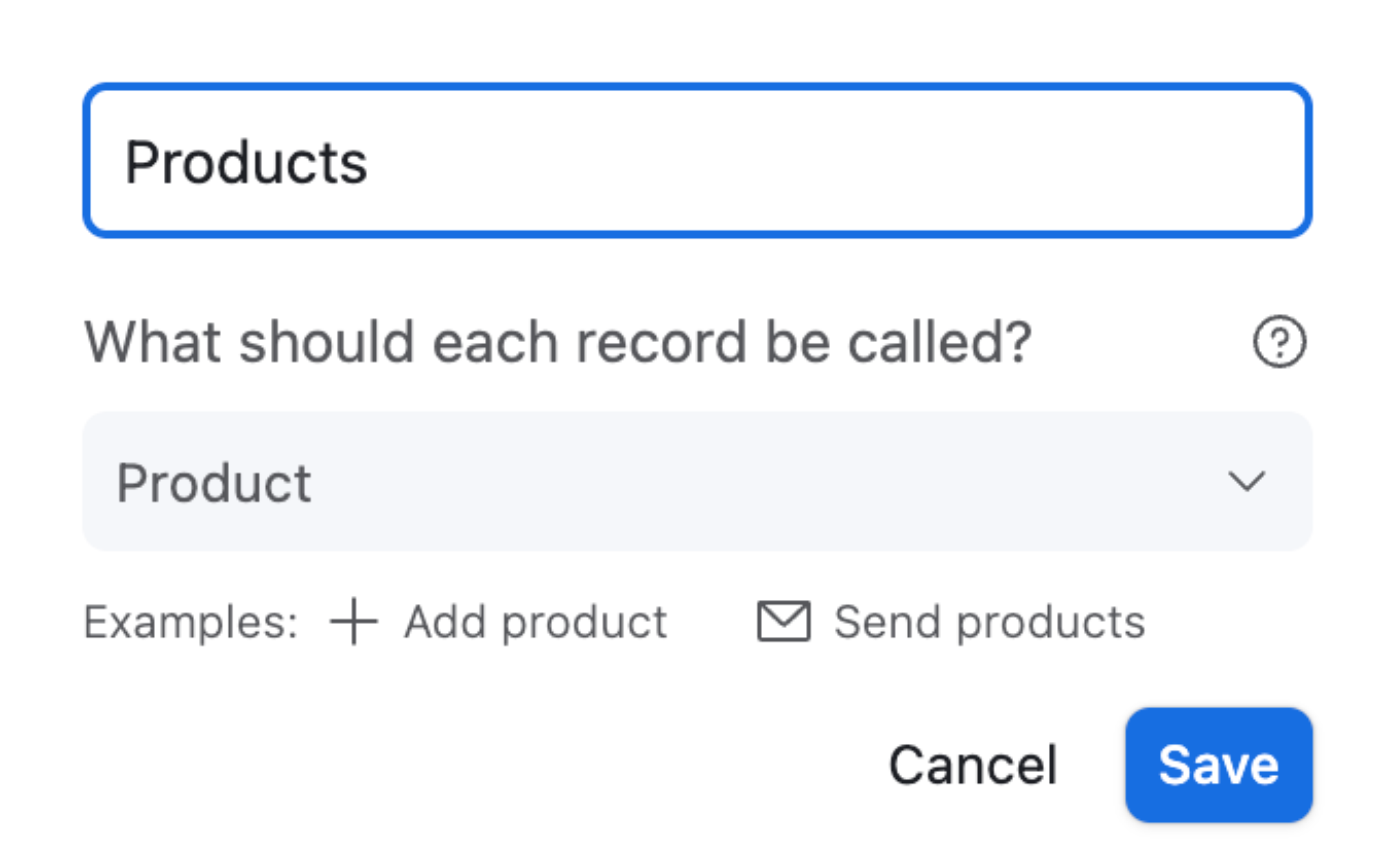Click the empty area after the Products text
The image size is (1387, 868).
pos(823,162)
